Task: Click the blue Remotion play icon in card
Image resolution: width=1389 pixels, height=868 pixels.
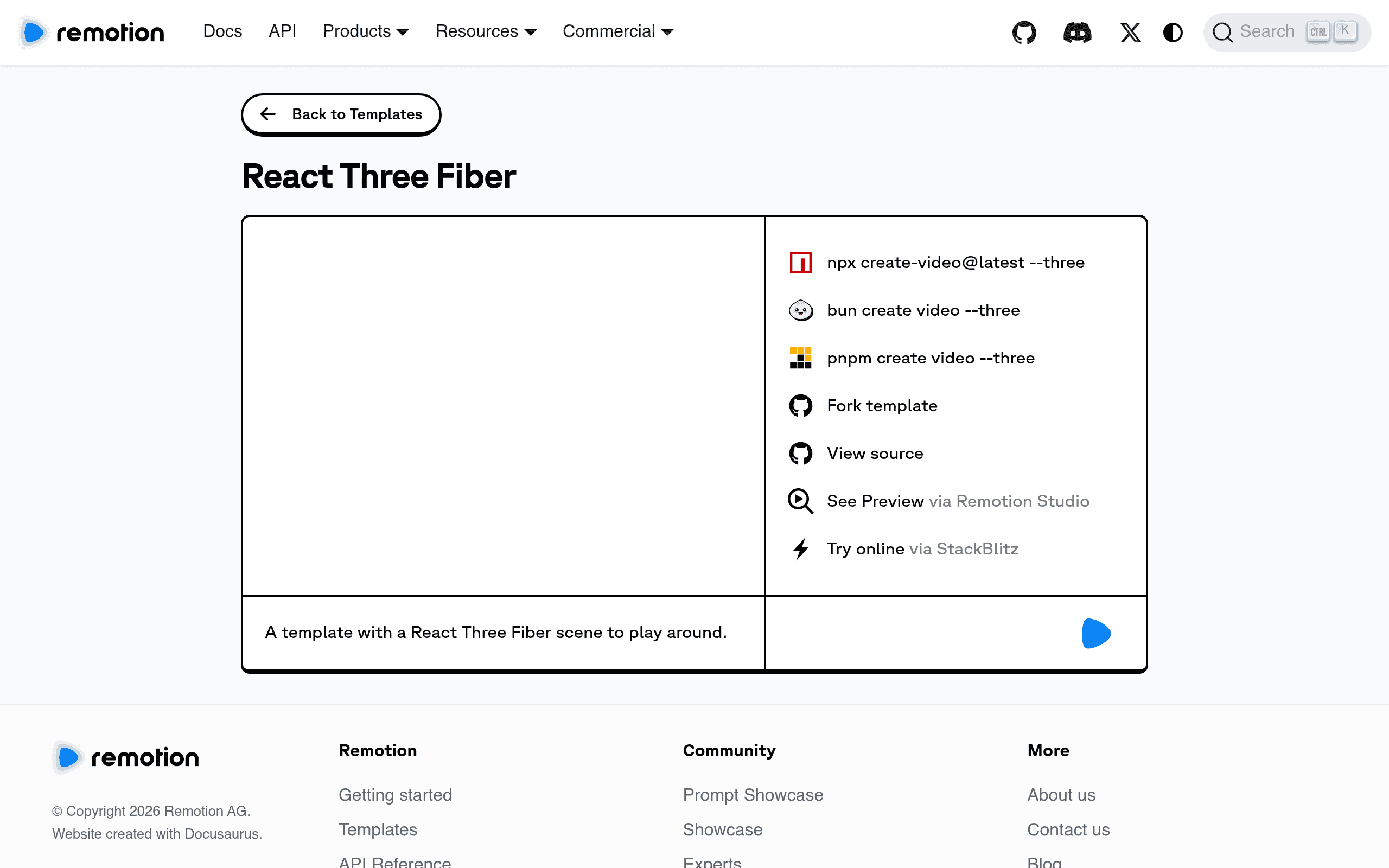Action: 1095,633
